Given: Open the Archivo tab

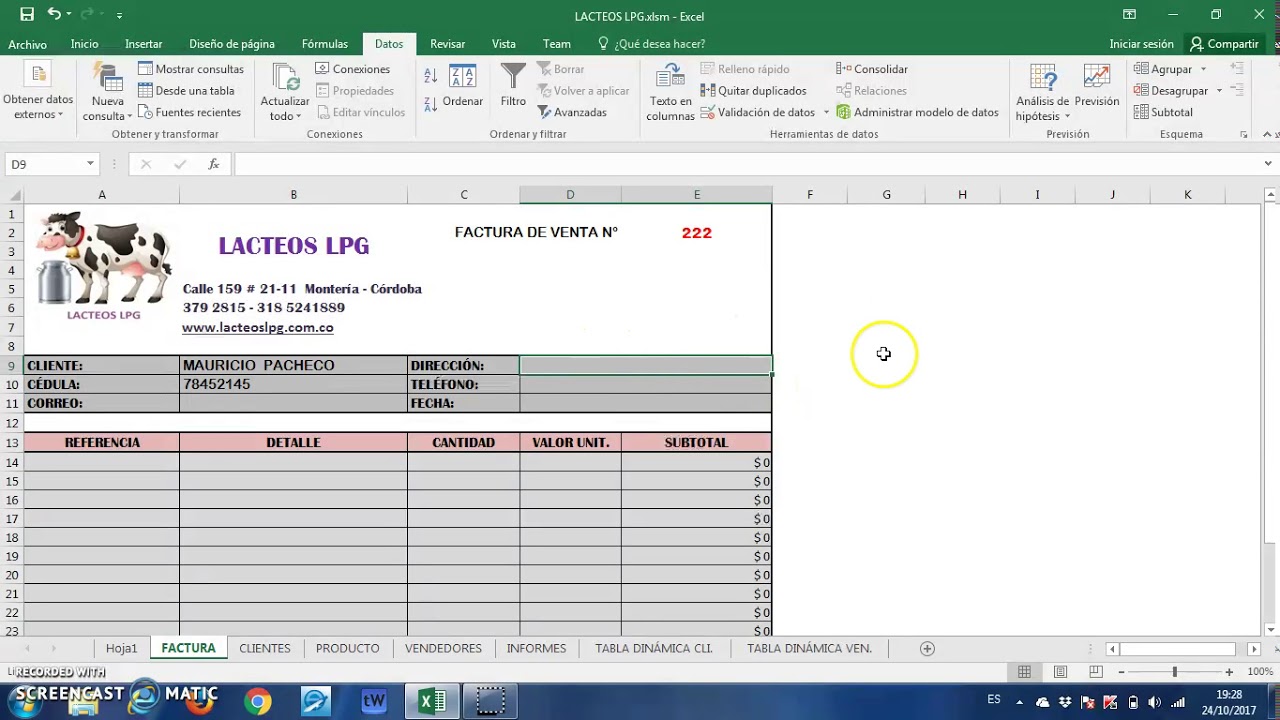Looking at the screenshot, I should [x=27, y=44].
